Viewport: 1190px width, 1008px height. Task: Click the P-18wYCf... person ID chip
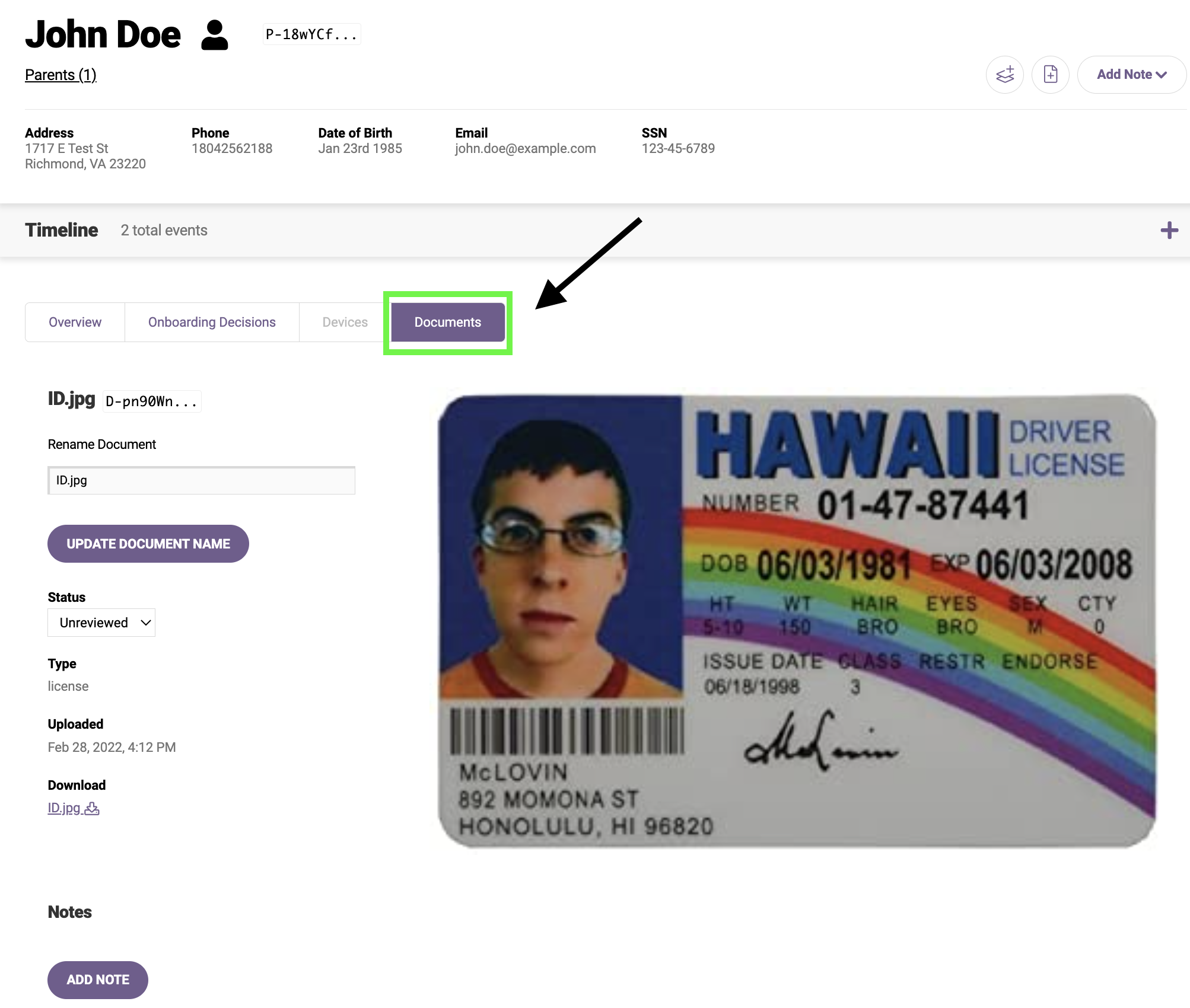pyautogui.click(x=311, y=34)
